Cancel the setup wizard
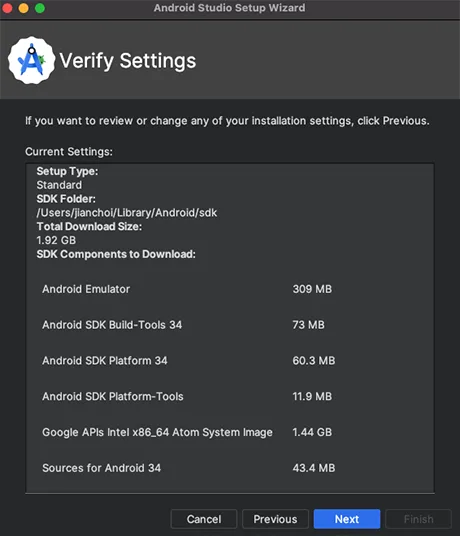 point(204,519)
